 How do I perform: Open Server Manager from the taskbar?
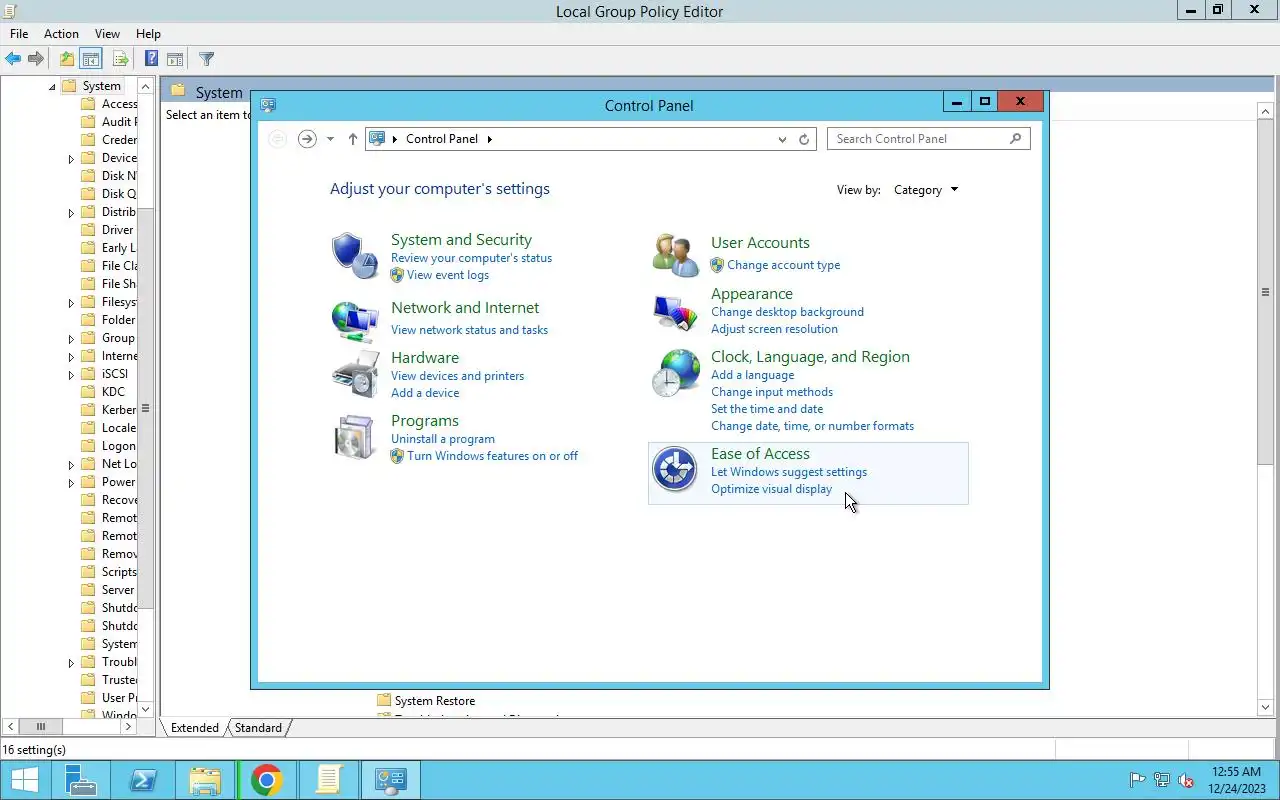[x=80, y=780]
